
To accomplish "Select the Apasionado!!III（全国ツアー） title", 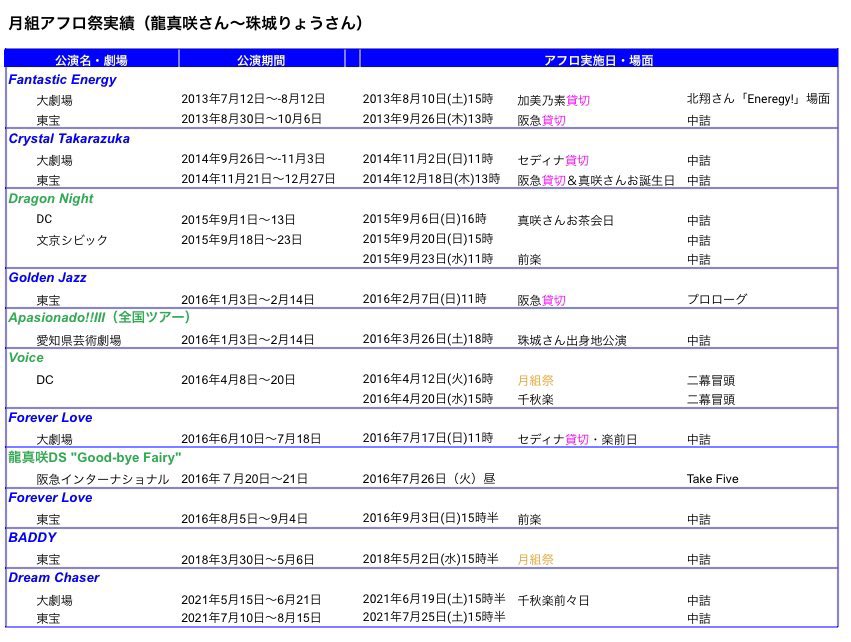I will click(x=99, y=317).
